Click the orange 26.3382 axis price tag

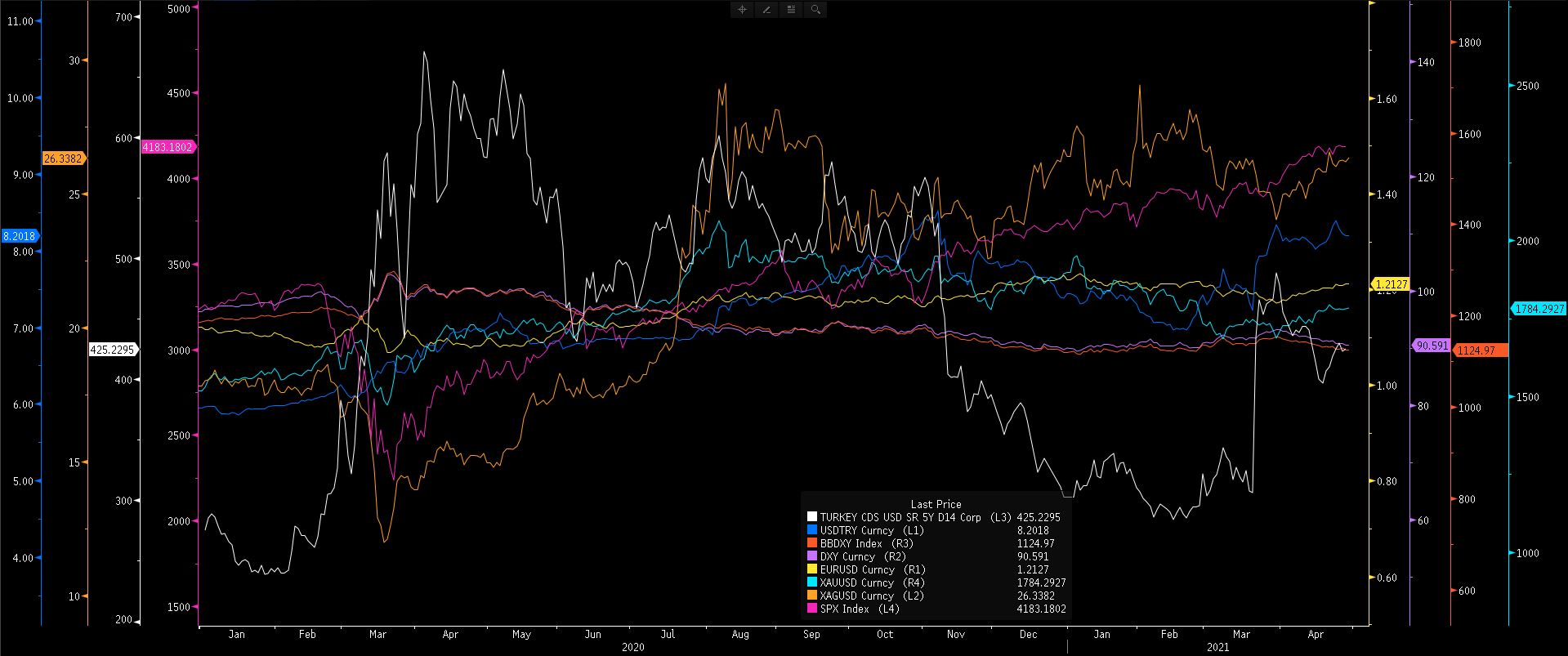click(x=64, y=158)
